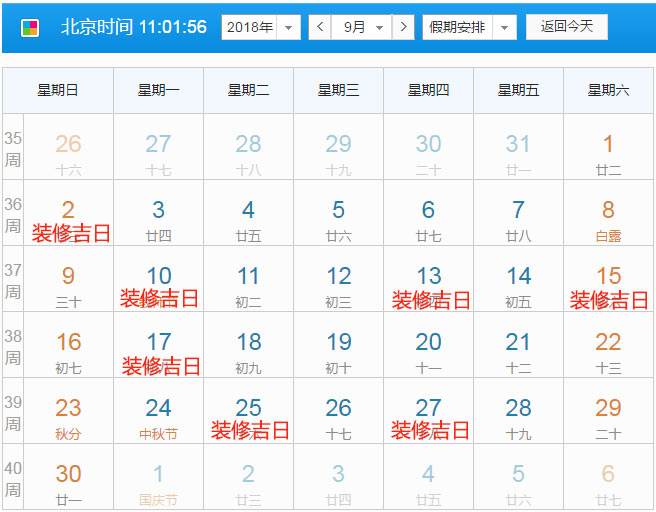Go to next month with right arrow

pyautogui.click(x=402, y=27)
